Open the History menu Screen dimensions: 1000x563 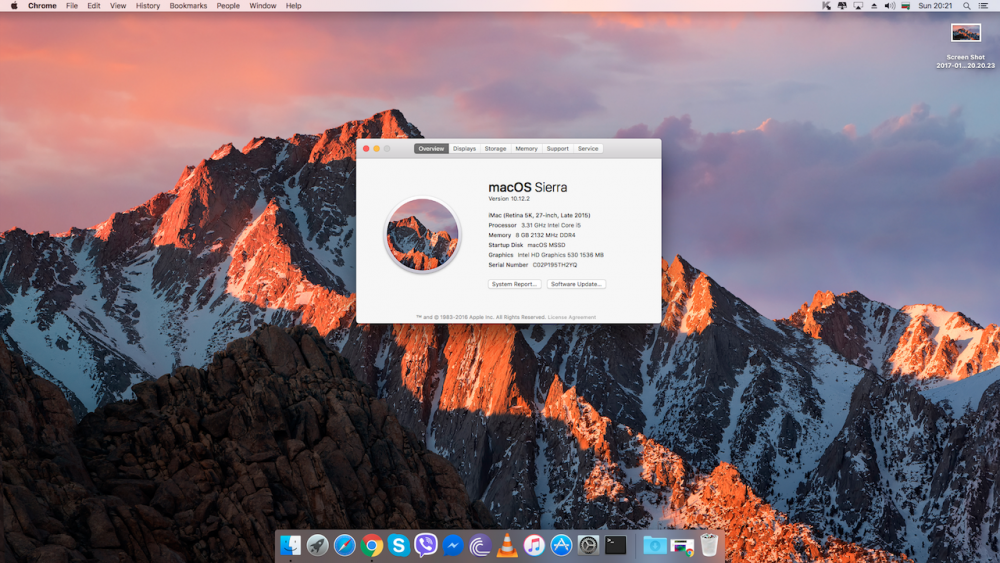pos(148,6)
